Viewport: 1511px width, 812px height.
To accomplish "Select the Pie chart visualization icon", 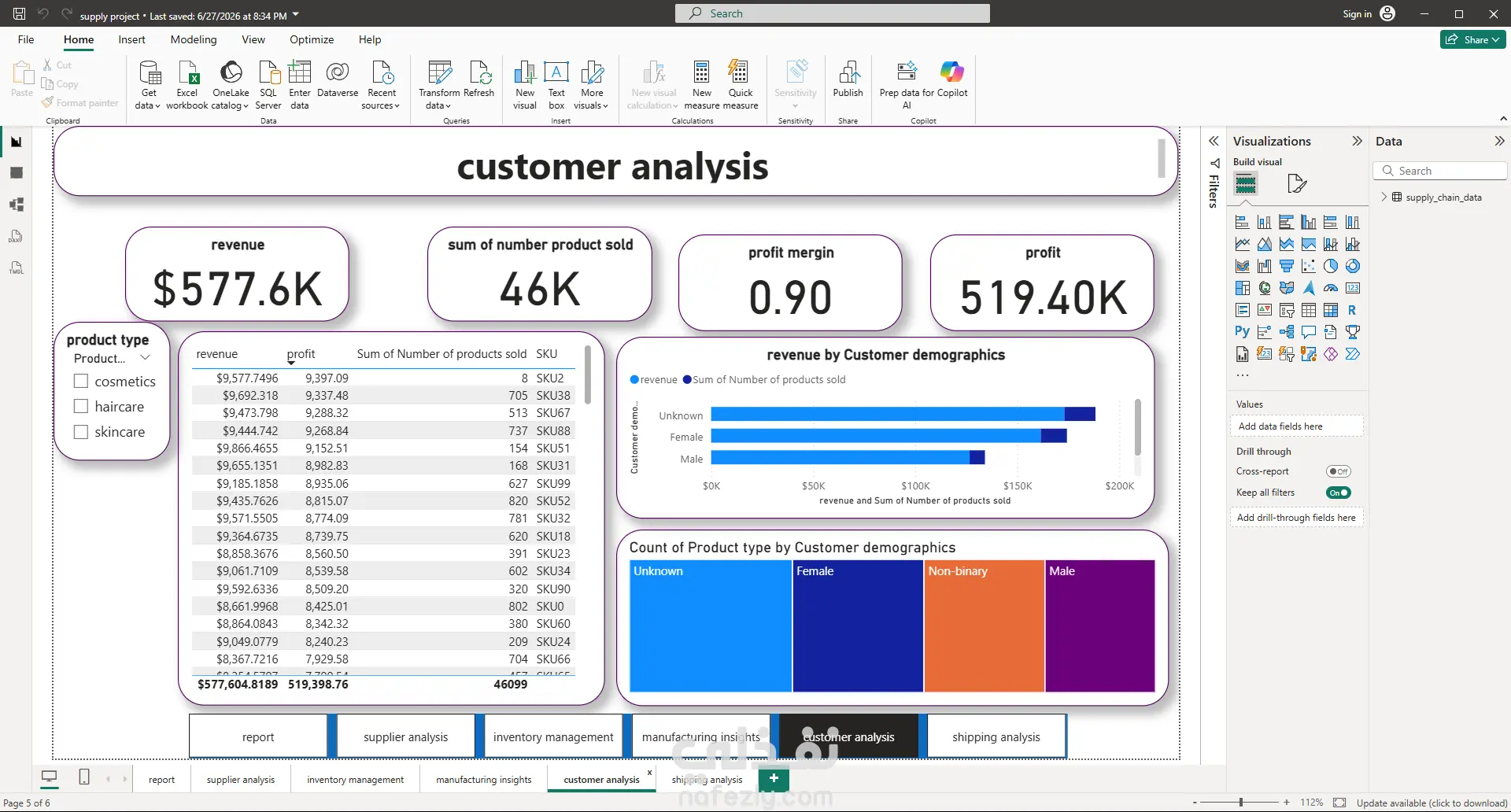I will [x=1331, y=266].
